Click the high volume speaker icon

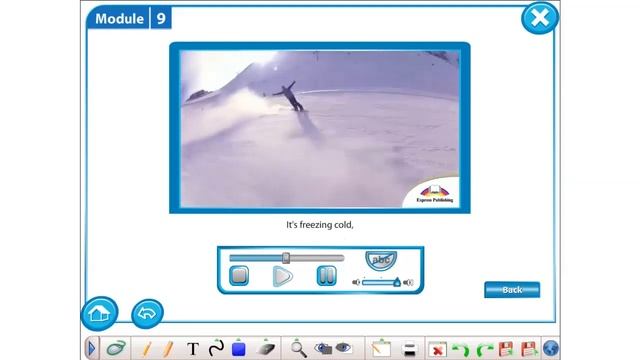coord(408,282)
